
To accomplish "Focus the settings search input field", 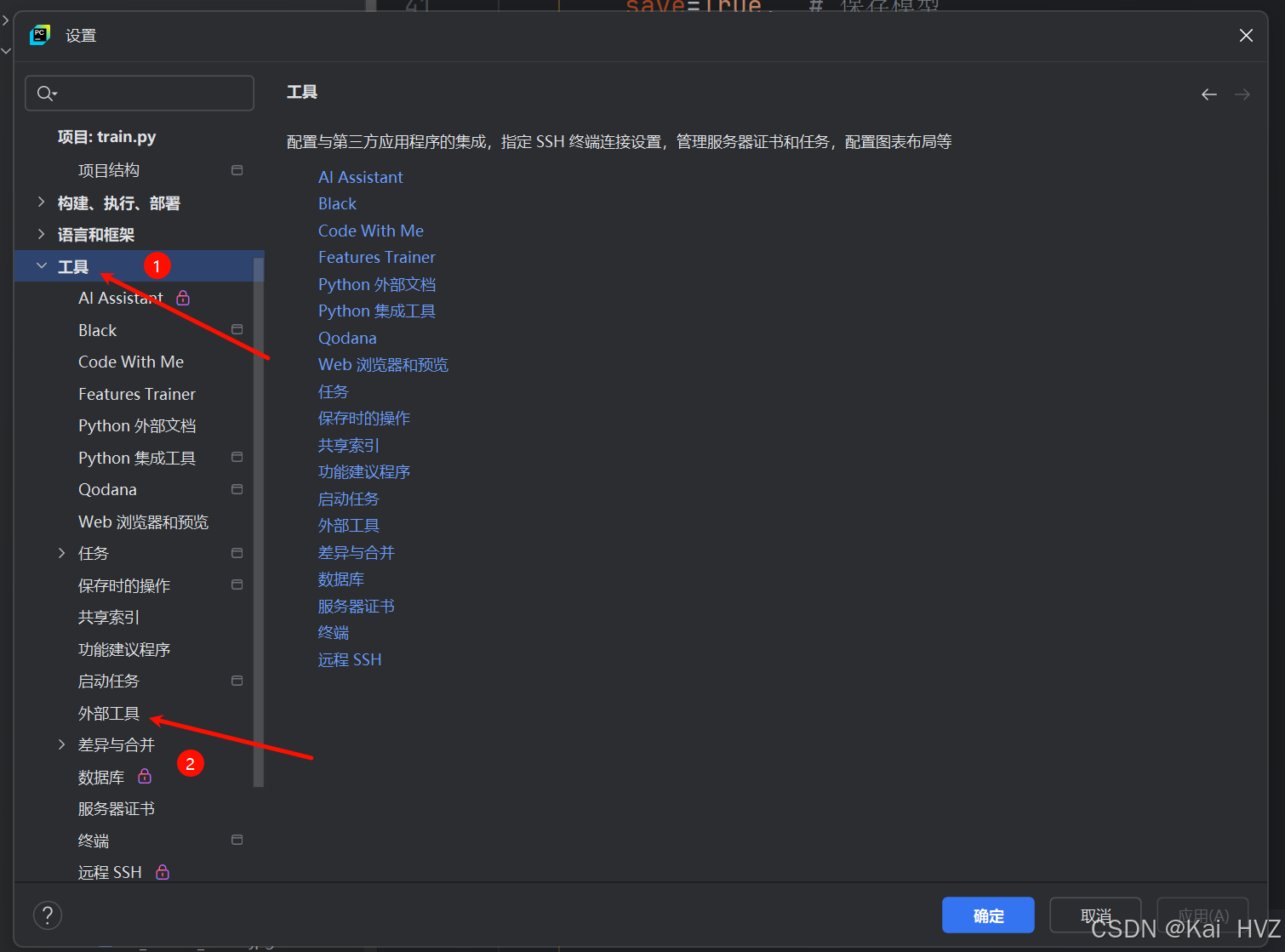I will (140, 94).
